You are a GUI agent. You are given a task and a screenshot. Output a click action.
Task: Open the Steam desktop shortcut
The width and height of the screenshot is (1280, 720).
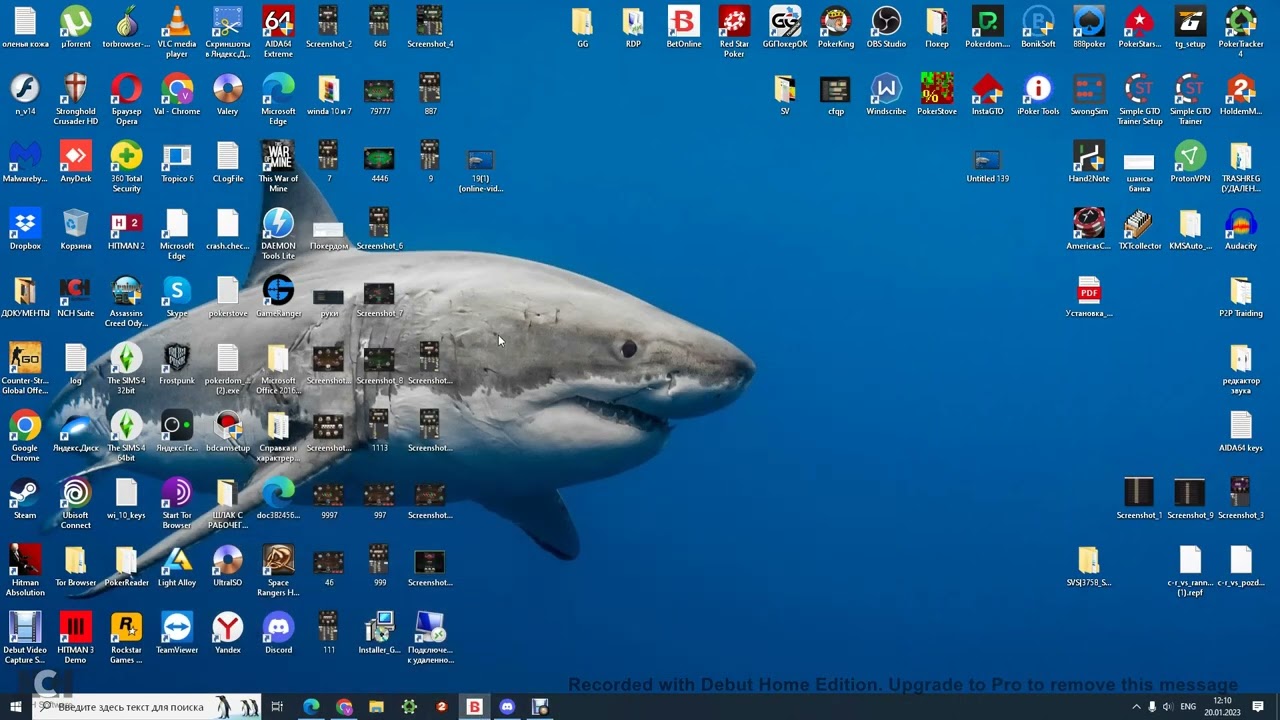pos(25,499)
